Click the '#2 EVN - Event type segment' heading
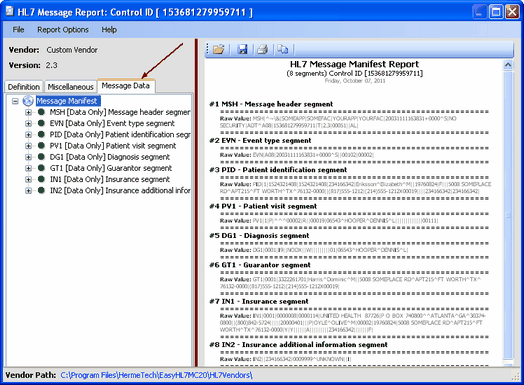This screenshot has height=385, width=524. tap(260, 140)
